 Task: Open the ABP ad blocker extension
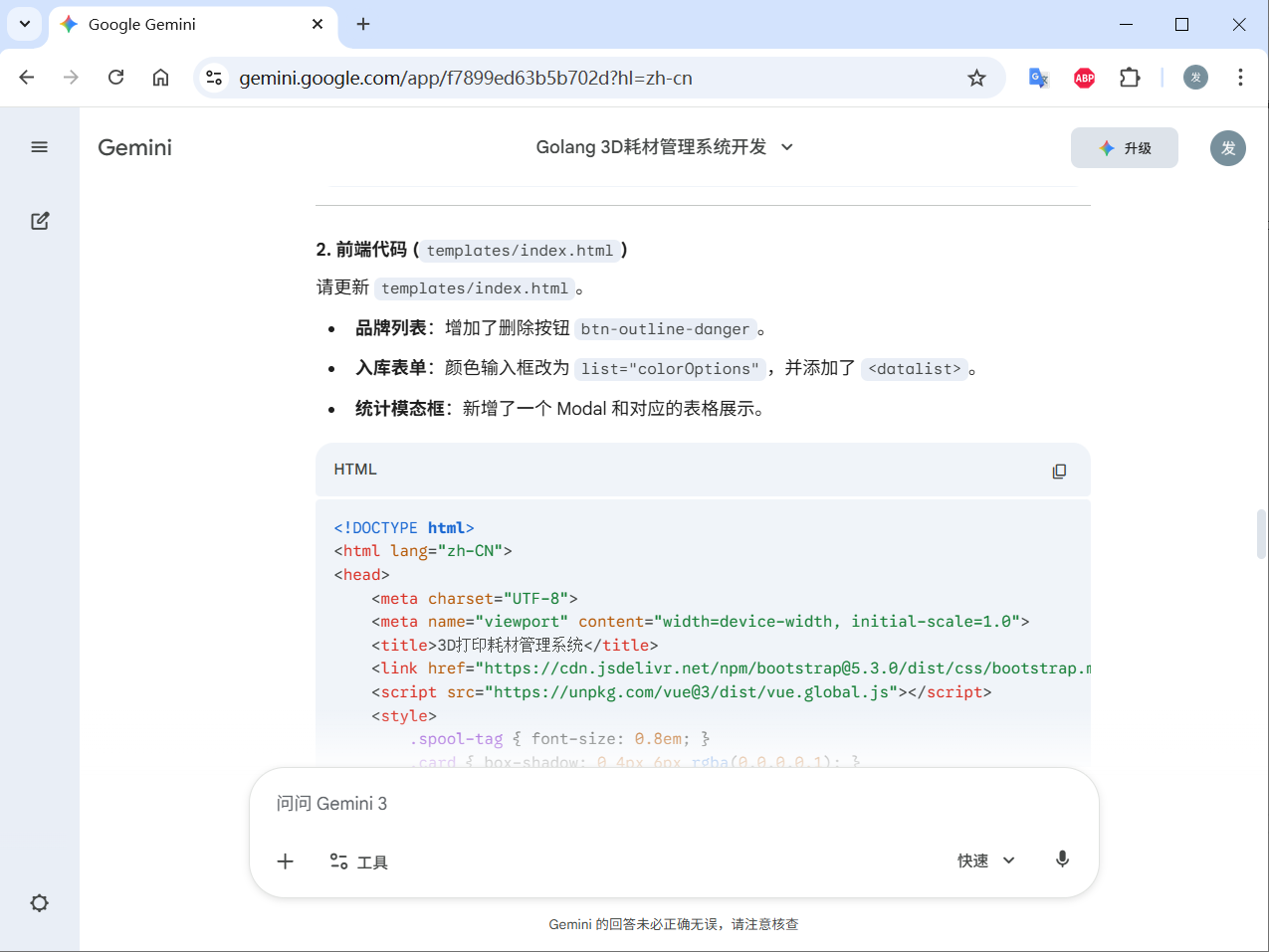click(x=1084, y=78)
